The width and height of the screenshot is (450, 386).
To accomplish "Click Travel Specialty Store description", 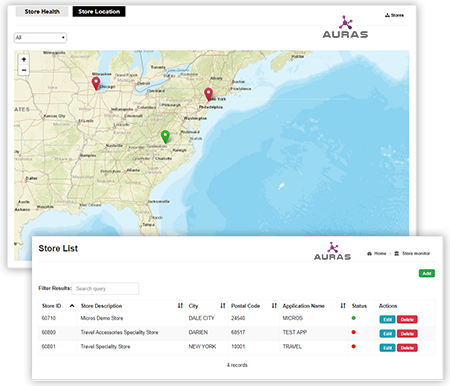I will click(x=105, y=347).
